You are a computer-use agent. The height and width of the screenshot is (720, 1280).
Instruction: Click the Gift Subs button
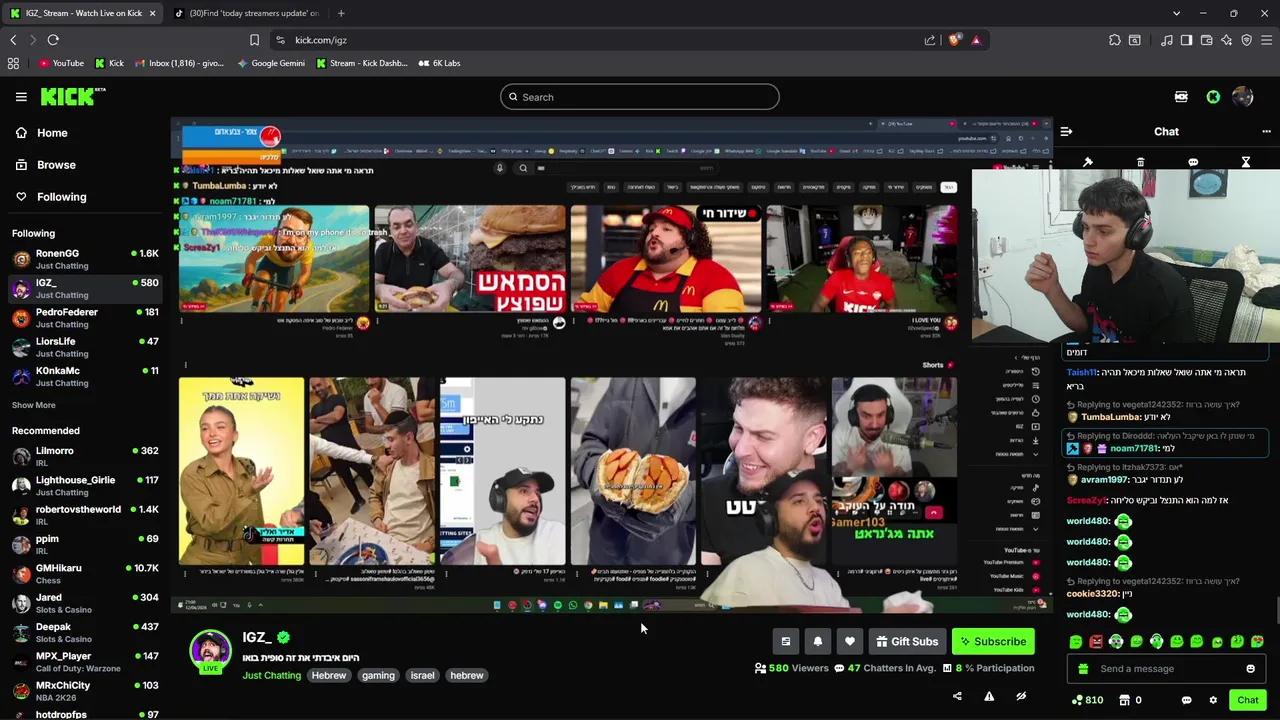(907, 642)
